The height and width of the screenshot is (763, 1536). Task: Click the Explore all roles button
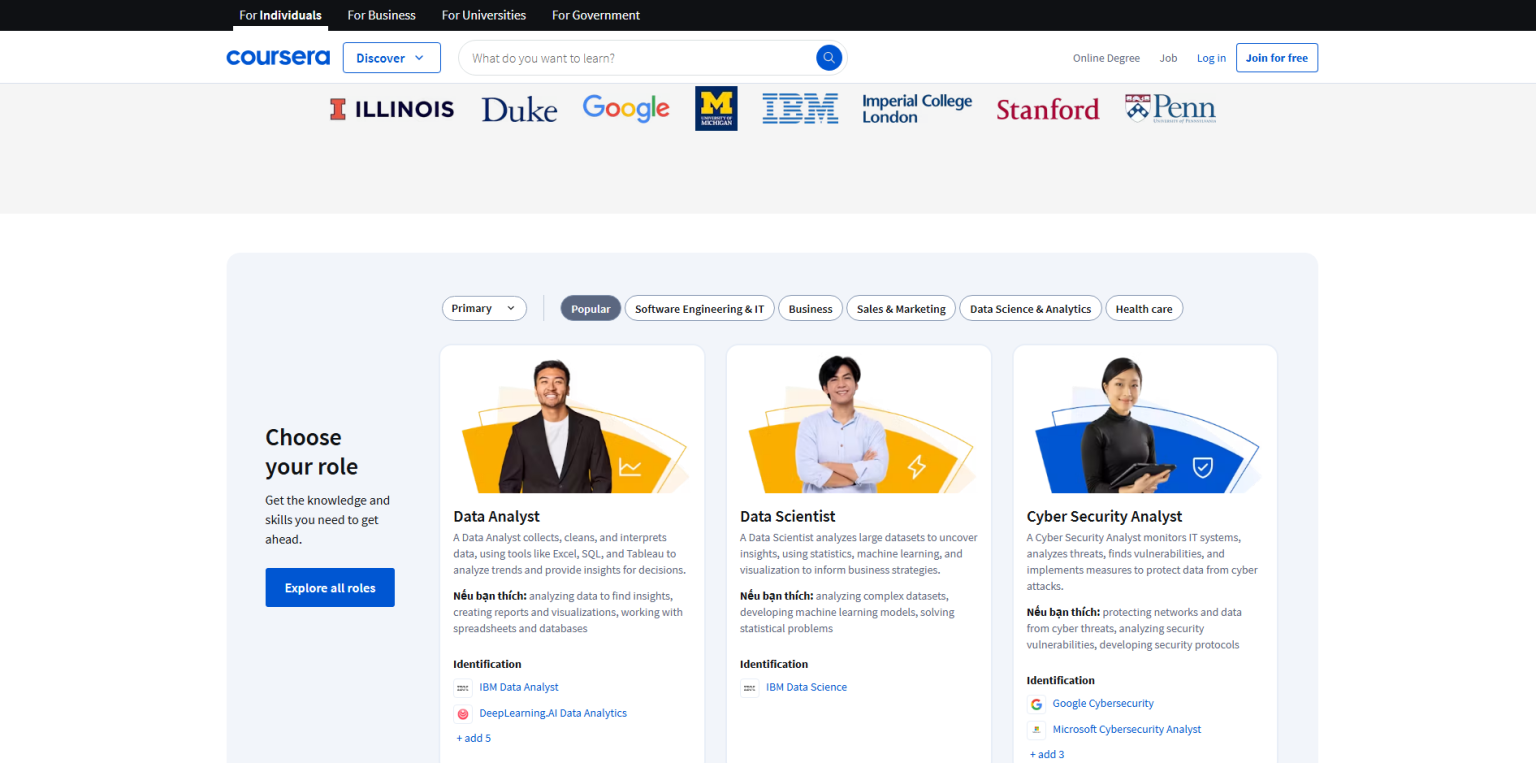pos(330,588)
